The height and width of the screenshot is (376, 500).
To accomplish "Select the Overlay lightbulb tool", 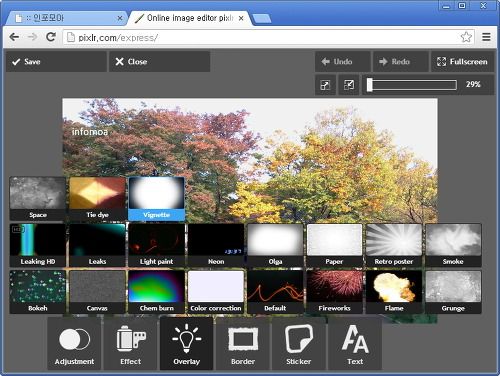I will point(186,344).
